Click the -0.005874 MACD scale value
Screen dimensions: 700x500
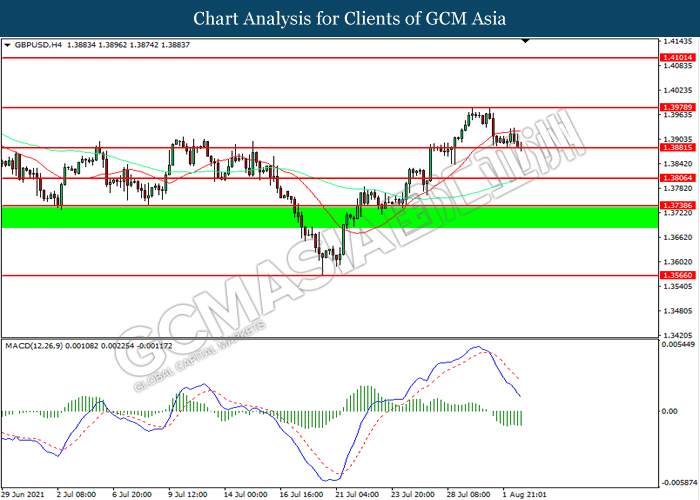pyautogui.click(x=679, y=481)
